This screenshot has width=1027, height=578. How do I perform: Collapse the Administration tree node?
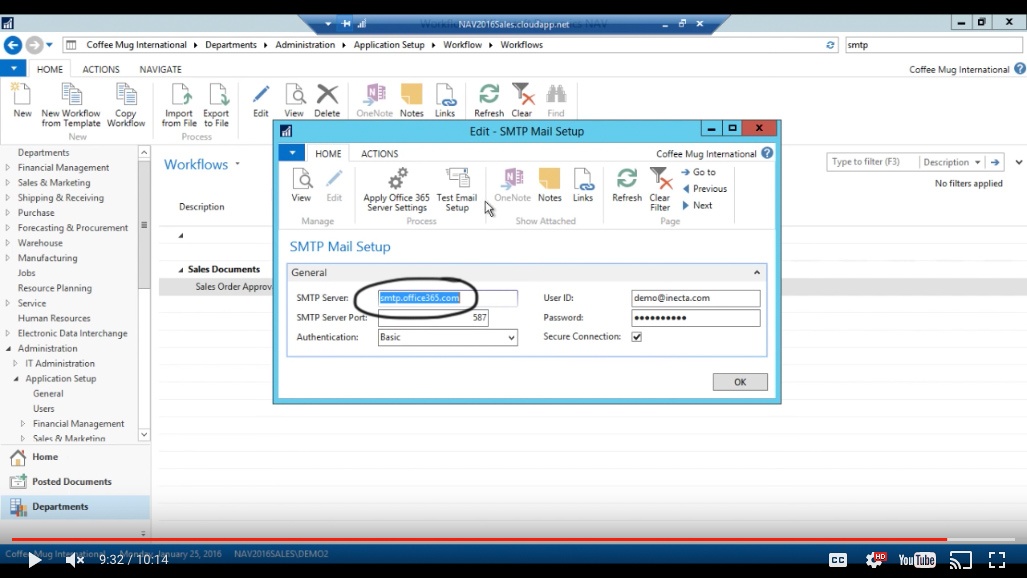9,349
